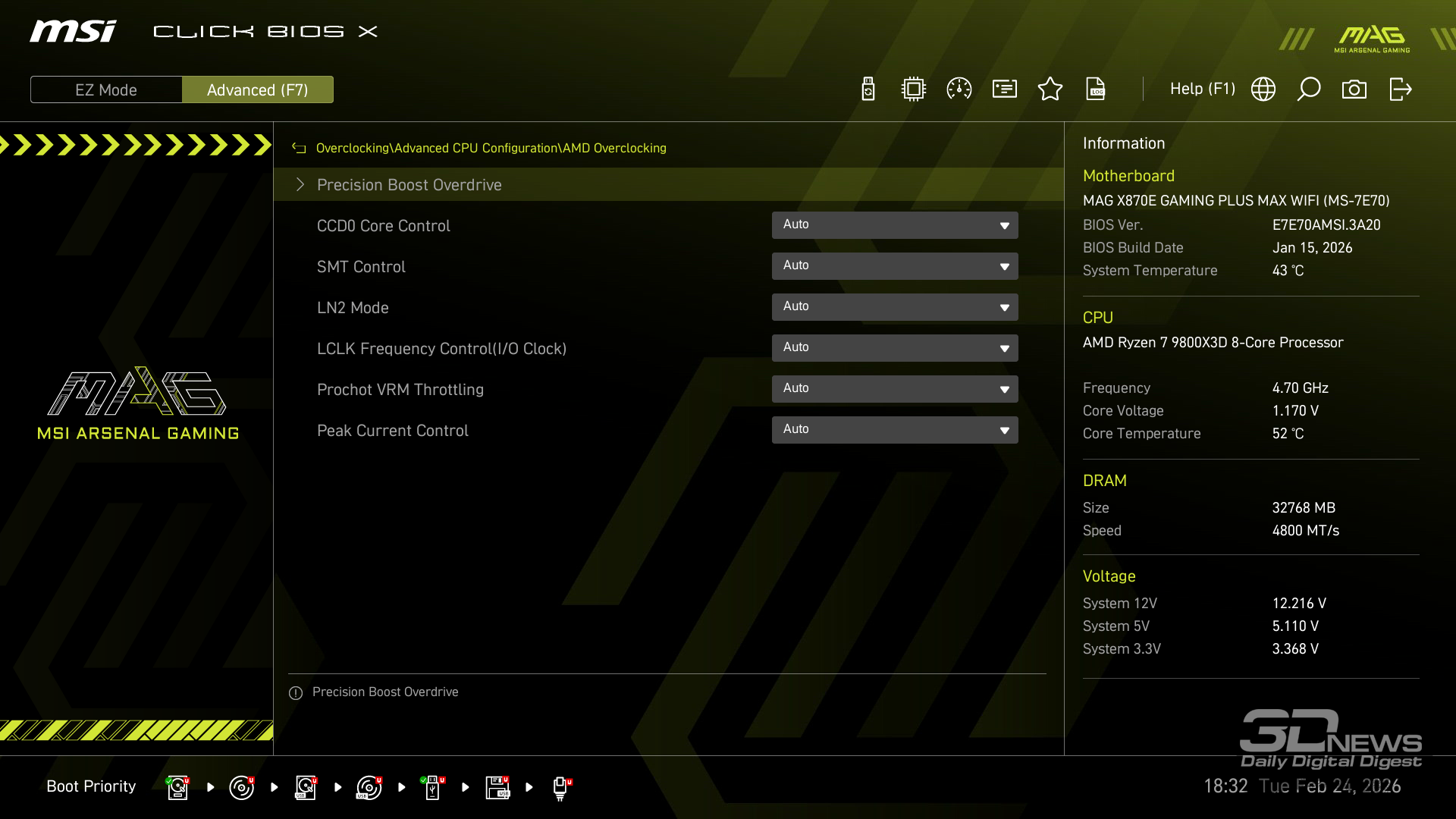The width and height of the screenshot is (1456, 819).
Task: Open the M-Flash USB update icon
Action: pyautogui.click(x=868, y=89)
